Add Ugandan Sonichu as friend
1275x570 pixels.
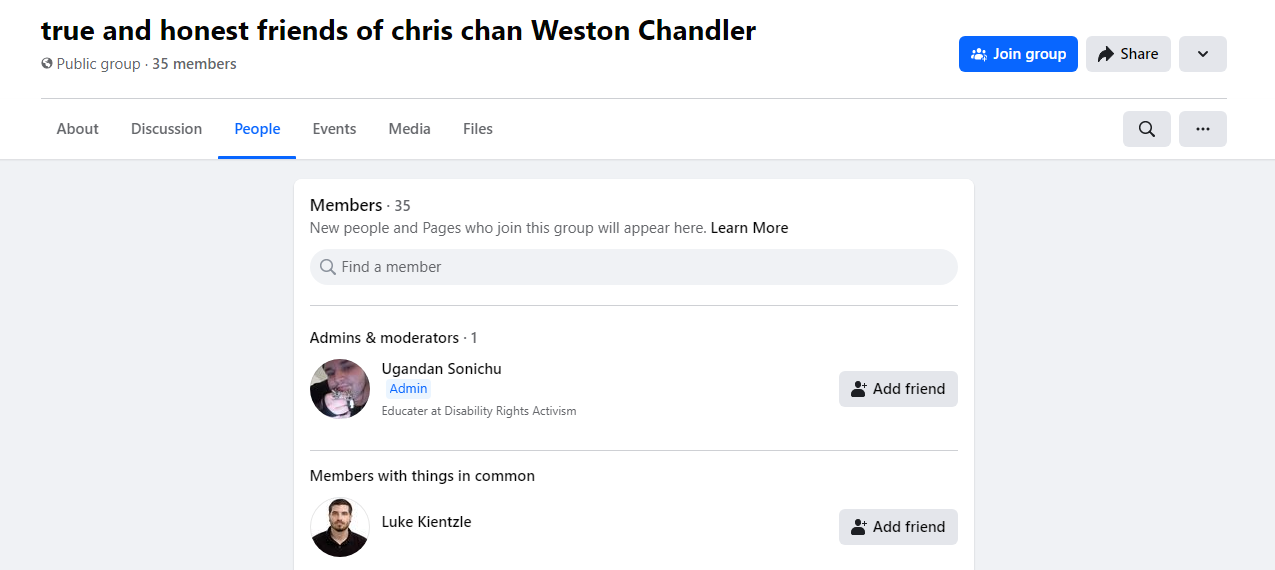coord(898,389)
